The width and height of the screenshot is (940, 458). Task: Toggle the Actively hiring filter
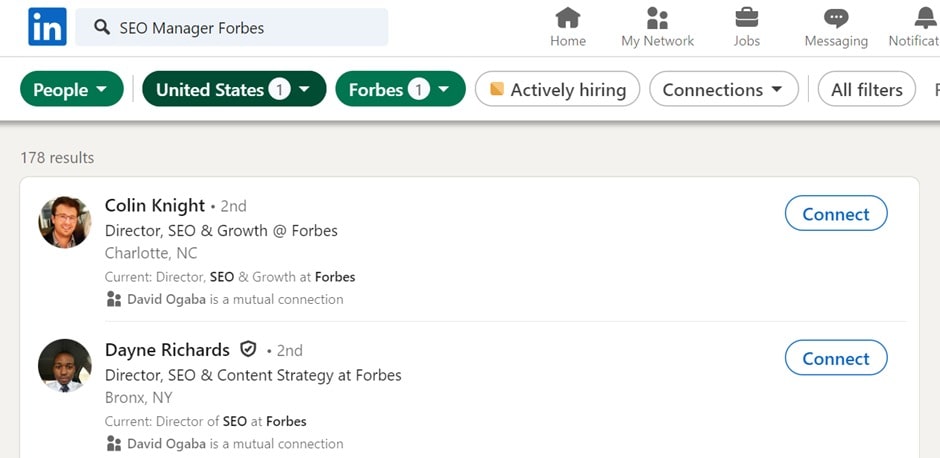point(557,89)
